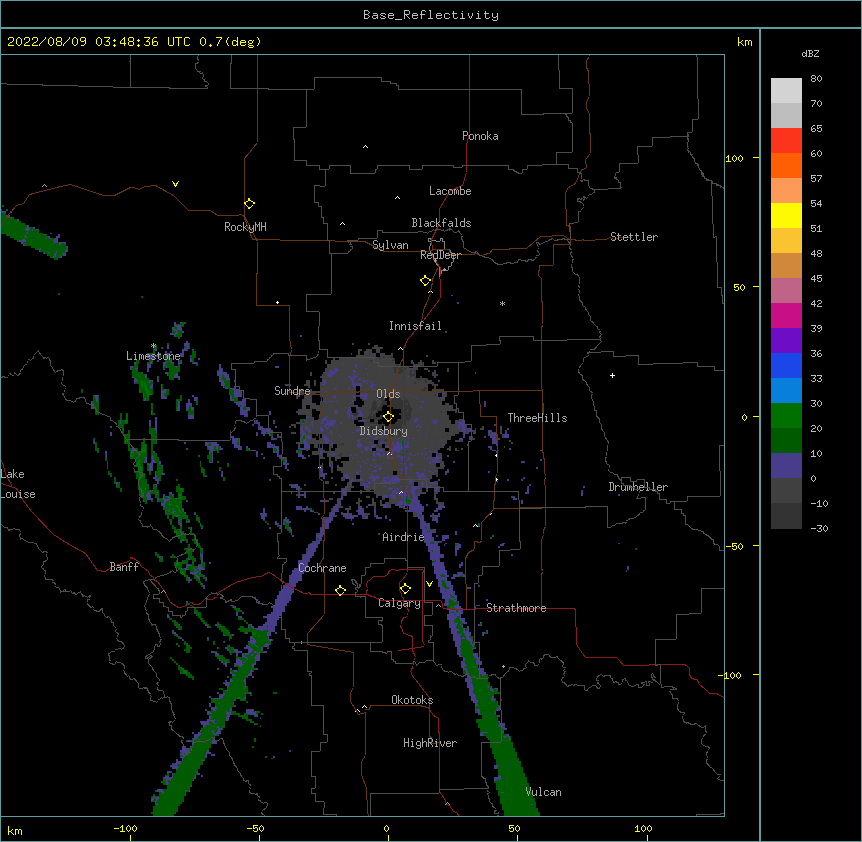Pick the bright orange 60–57 dBZ swatch
The width and height of the screenshot is (862, 842).
pos(786,165)
